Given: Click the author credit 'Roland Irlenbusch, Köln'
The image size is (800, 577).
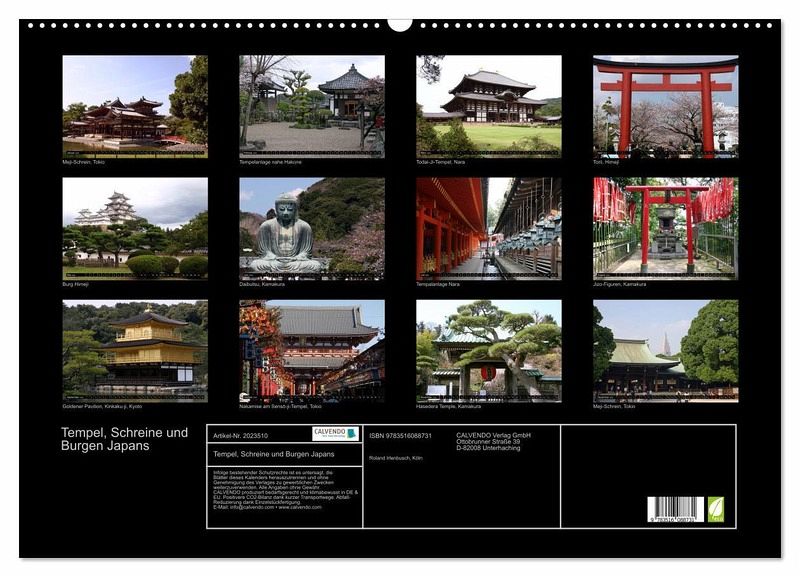Looking at the screenshot, I should coord(395,458).
